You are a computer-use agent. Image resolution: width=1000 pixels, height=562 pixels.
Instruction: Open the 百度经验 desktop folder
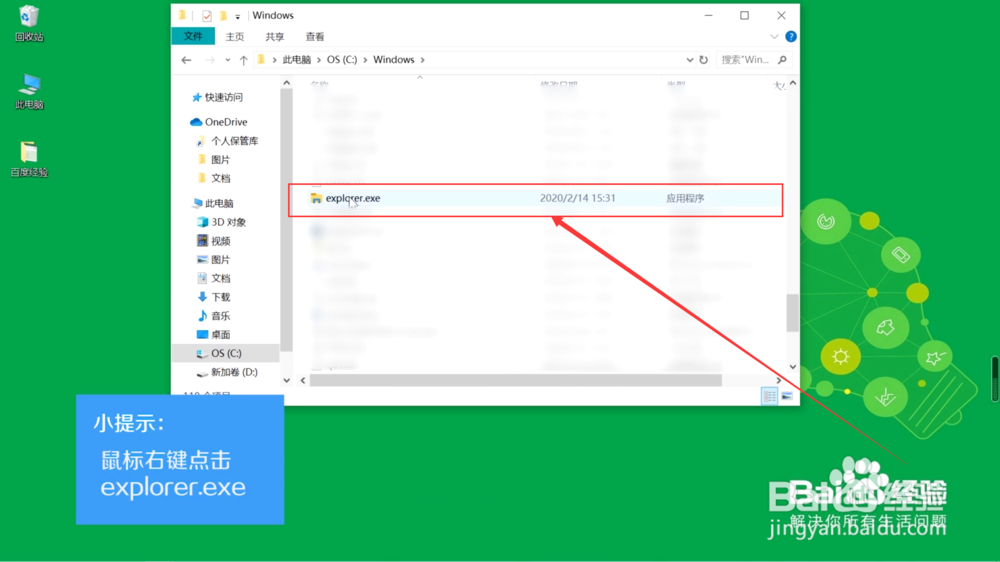(29, 159)
